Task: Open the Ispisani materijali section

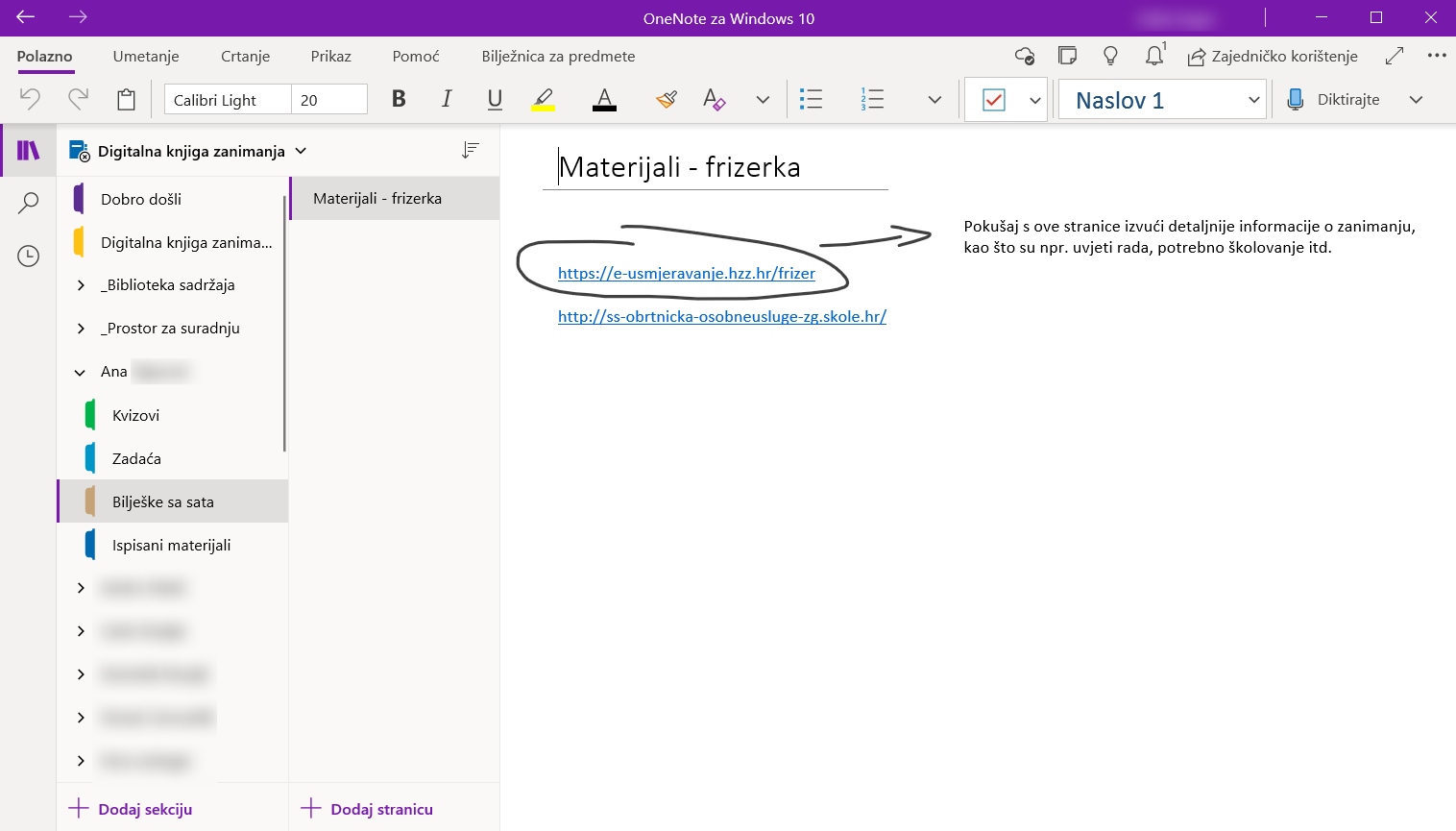Action: click(x=173, y=545)
